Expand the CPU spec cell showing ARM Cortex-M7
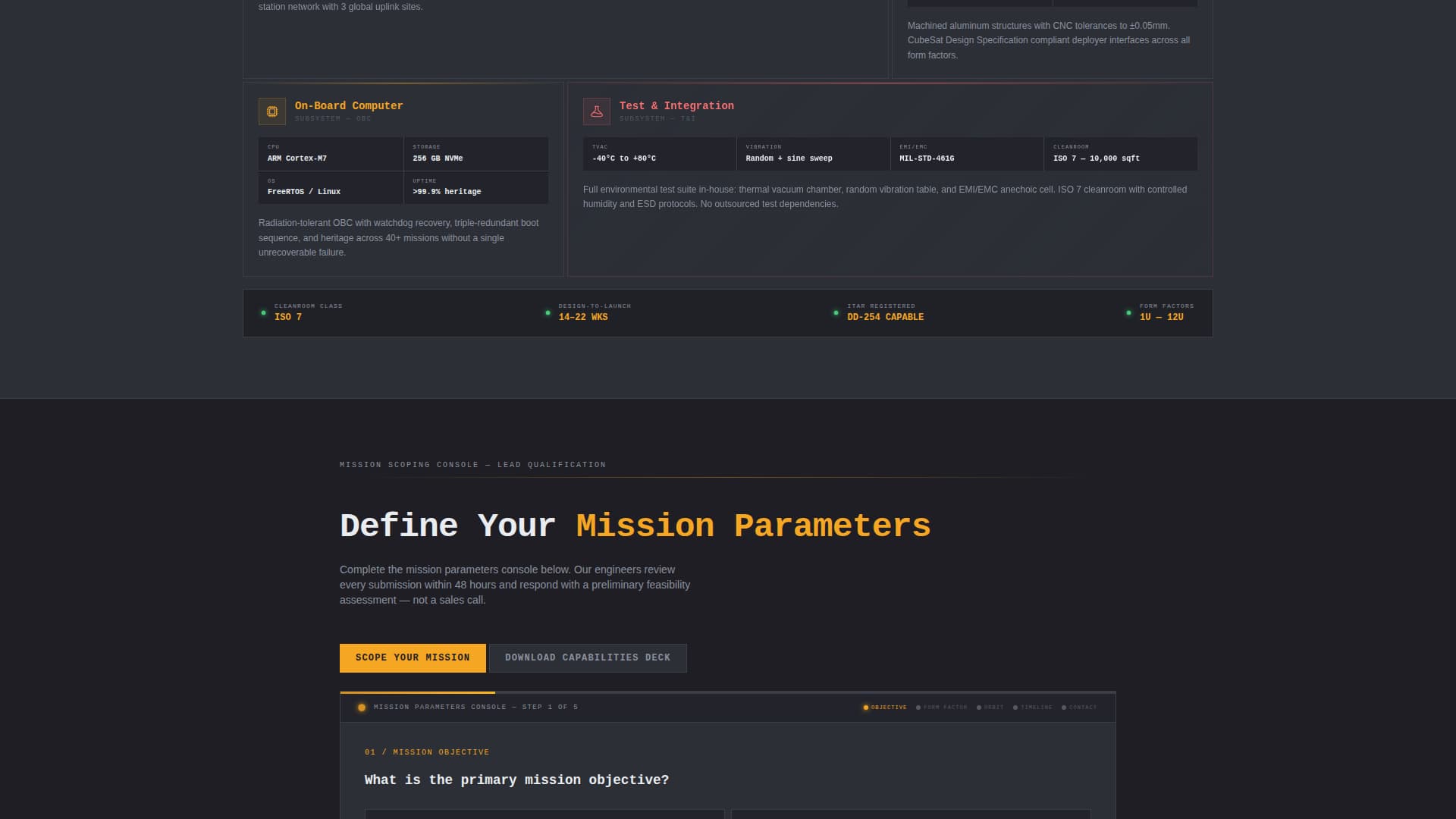 331,154
